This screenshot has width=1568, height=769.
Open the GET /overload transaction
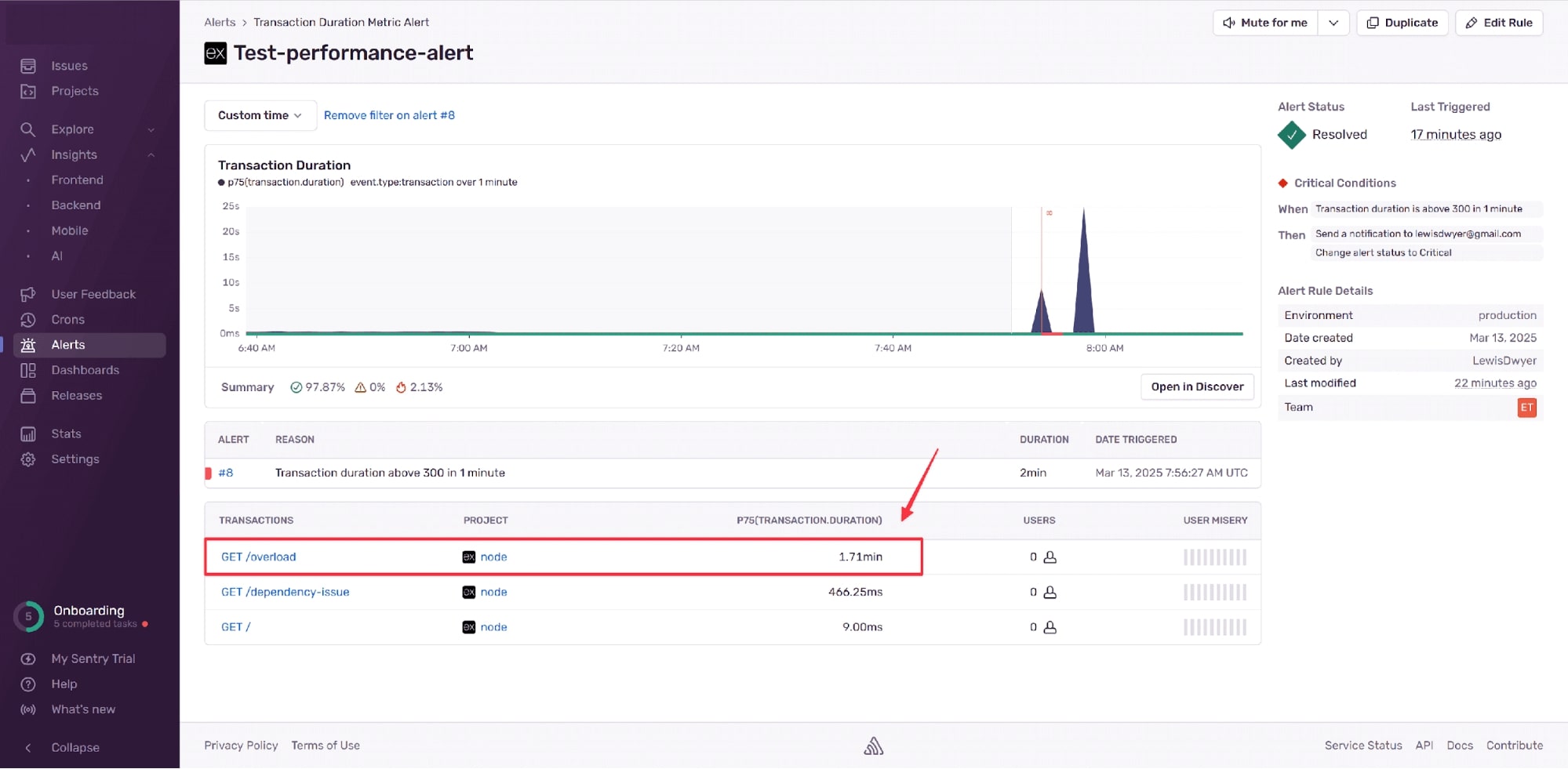click(x=259, y=557)
